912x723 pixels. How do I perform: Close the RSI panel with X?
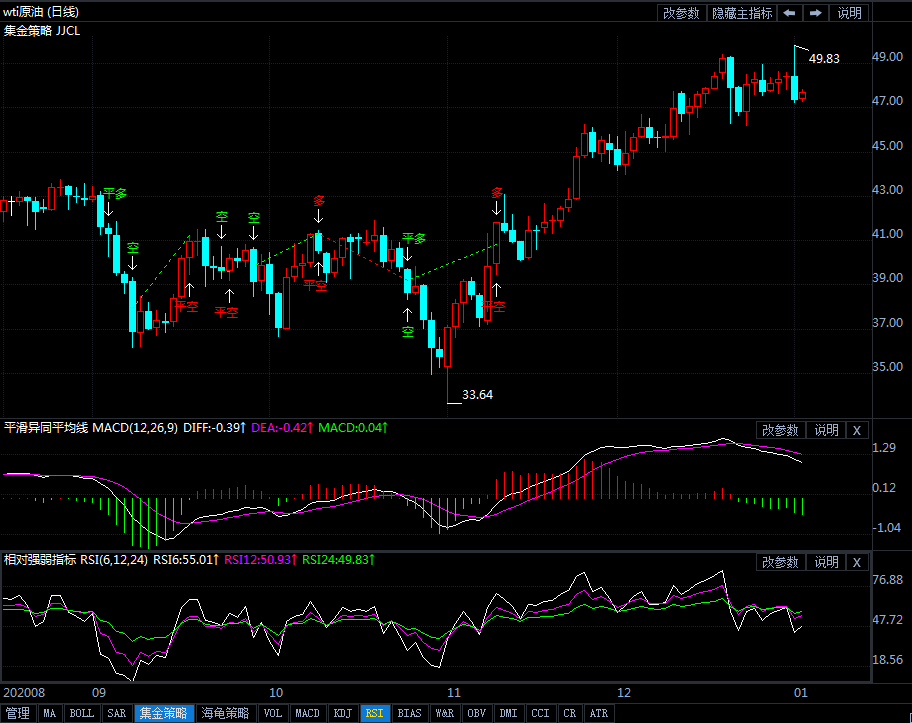pyautogui.click(x=857, y=563)
